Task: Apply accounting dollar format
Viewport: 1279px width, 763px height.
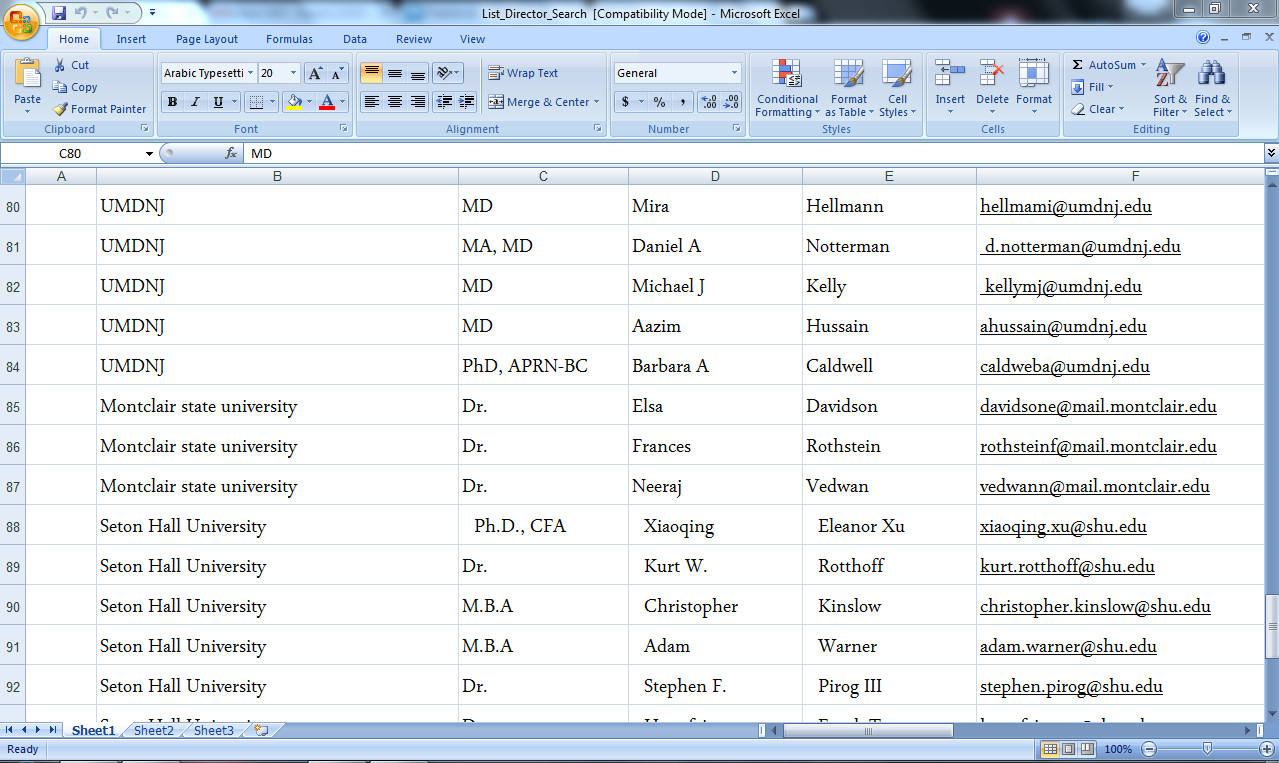Action: coord(626,102)
